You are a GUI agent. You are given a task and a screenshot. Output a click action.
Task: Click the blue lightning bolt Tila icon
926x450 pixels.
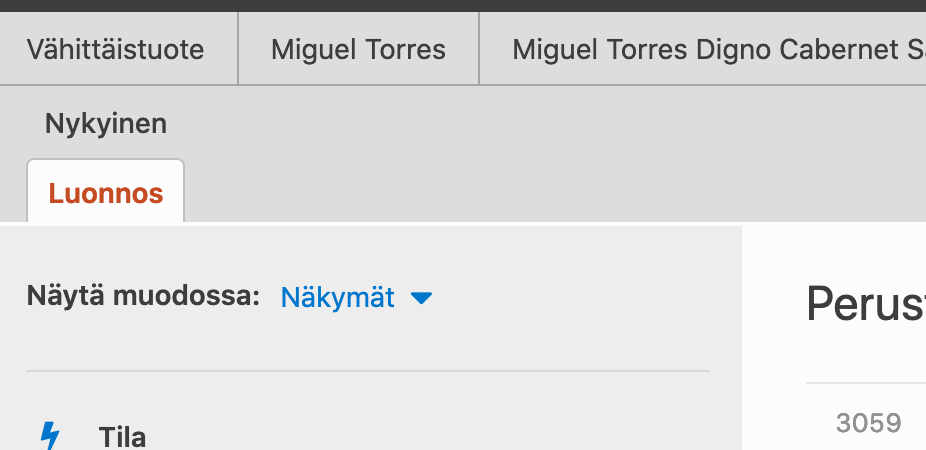(x=49, y=436)
